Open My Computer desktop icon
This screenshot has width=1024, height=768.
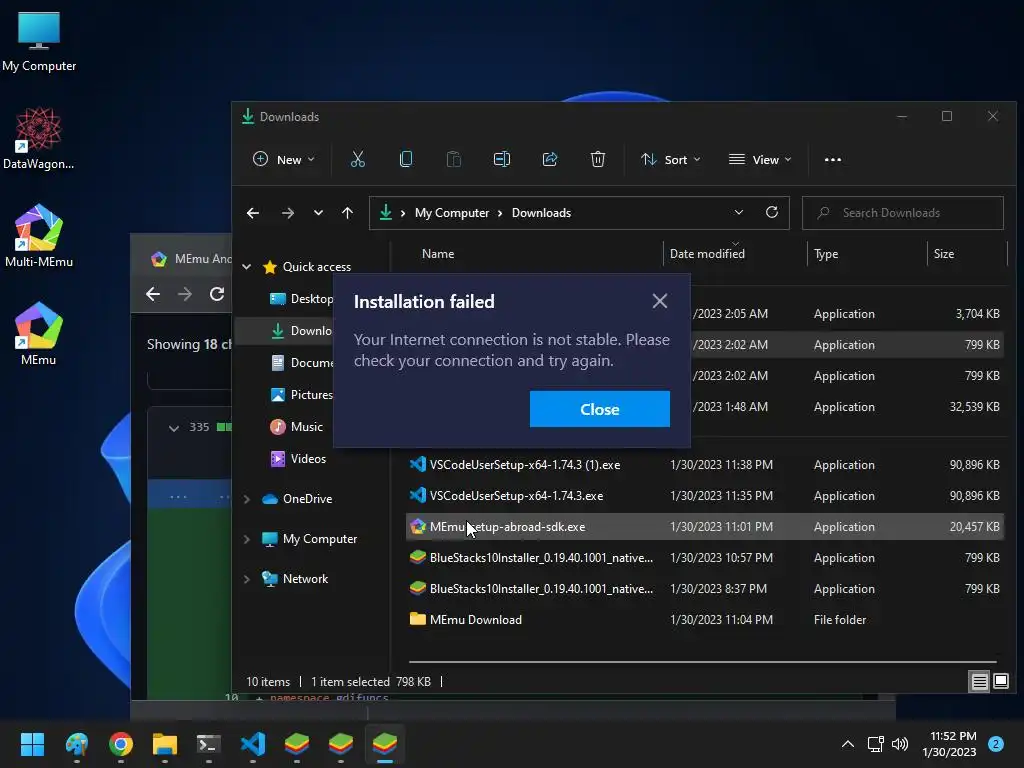click(39, 40)
